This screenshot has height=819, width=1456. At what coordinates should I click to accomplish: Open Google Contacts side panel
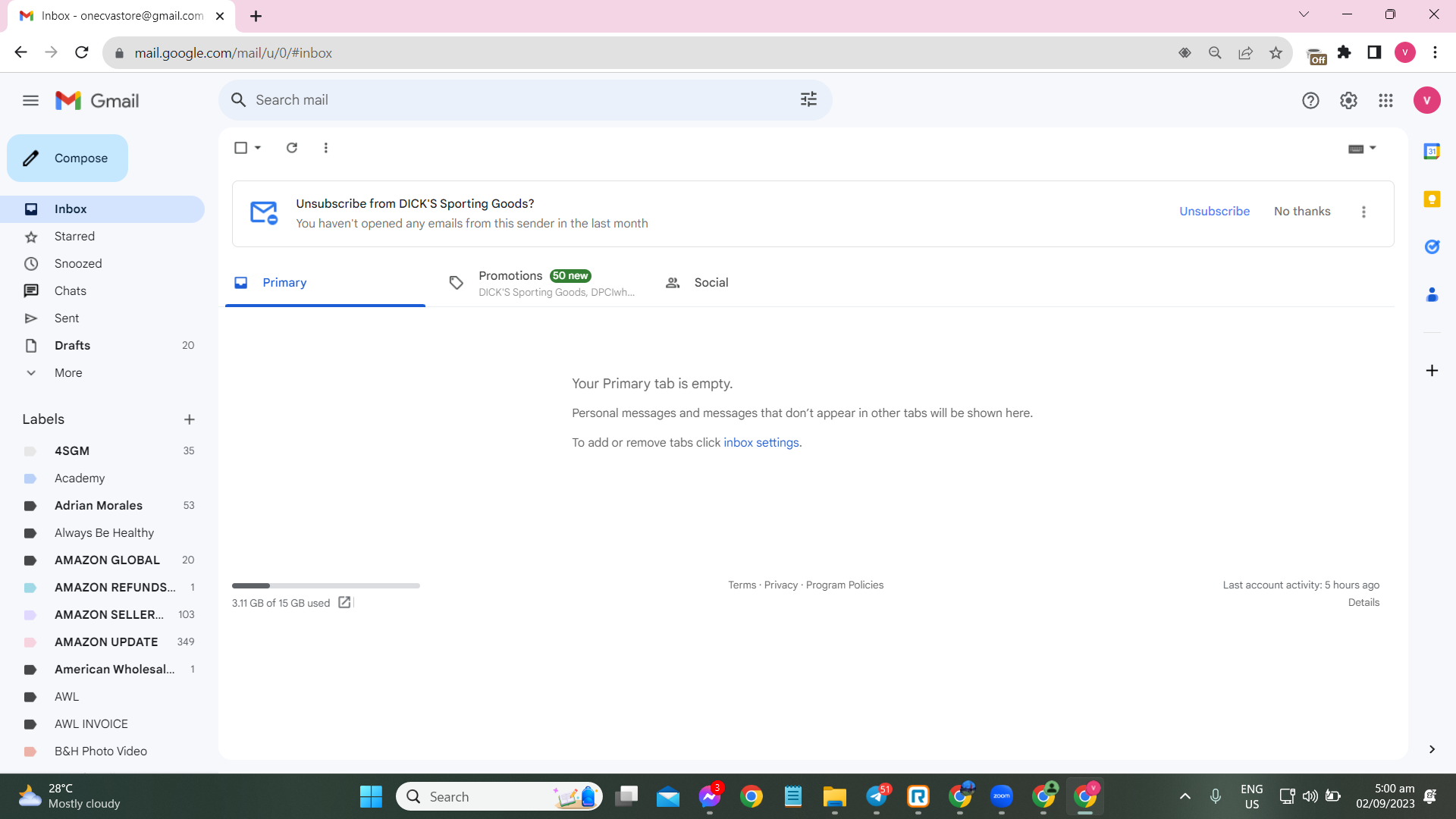[1432, 294]
